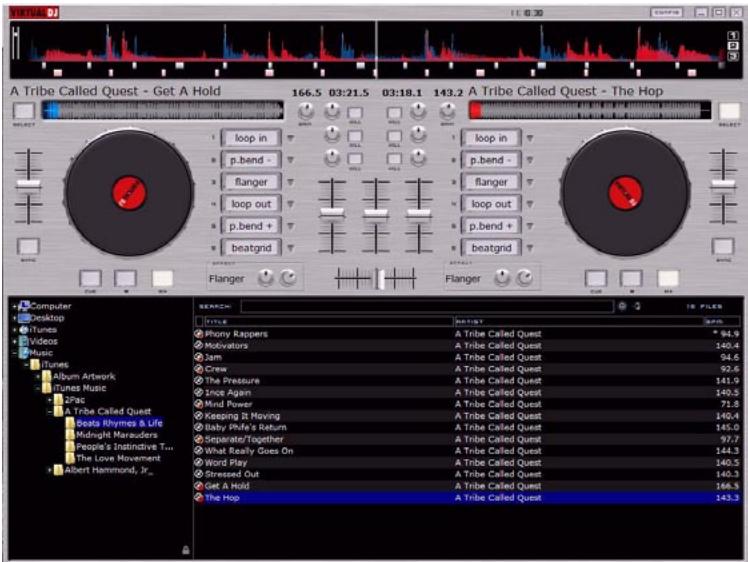Open dropdown beside The Hop p.bend +
The image size is (748, 562).
pyautogui.click(x=530, y=226)
